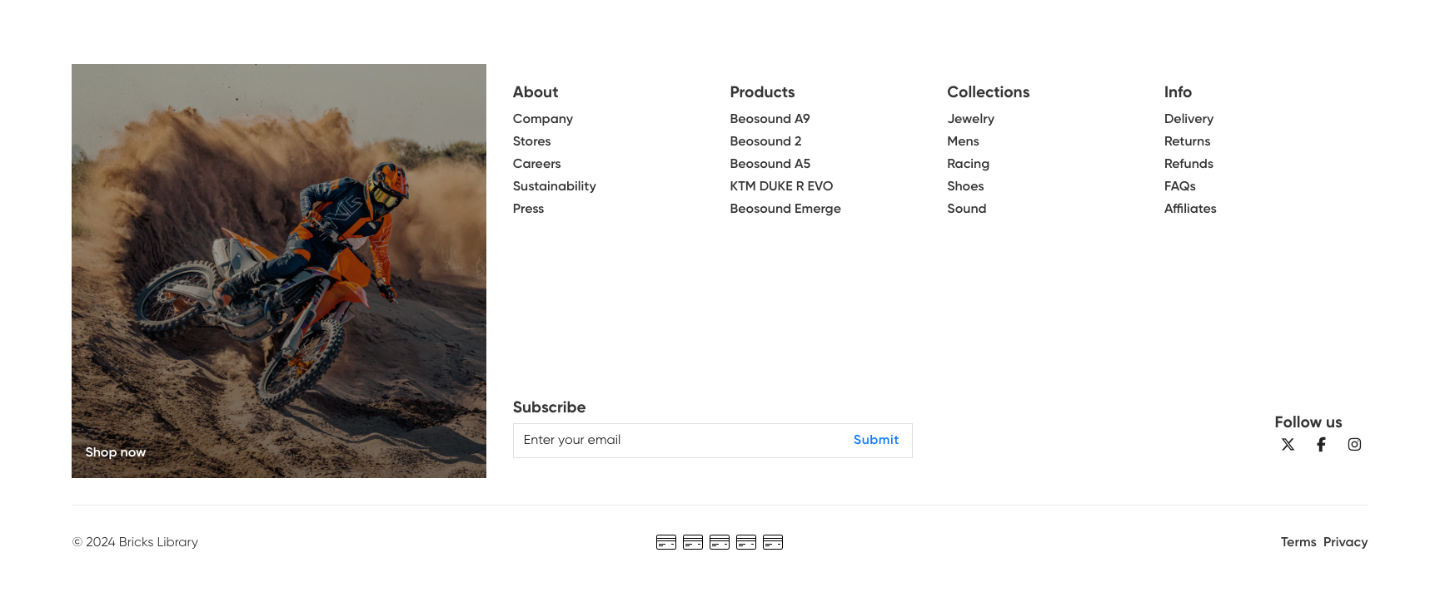The image size is (1440, 597).
Task: Click the motocross rider image
Action: pos(279,271)
